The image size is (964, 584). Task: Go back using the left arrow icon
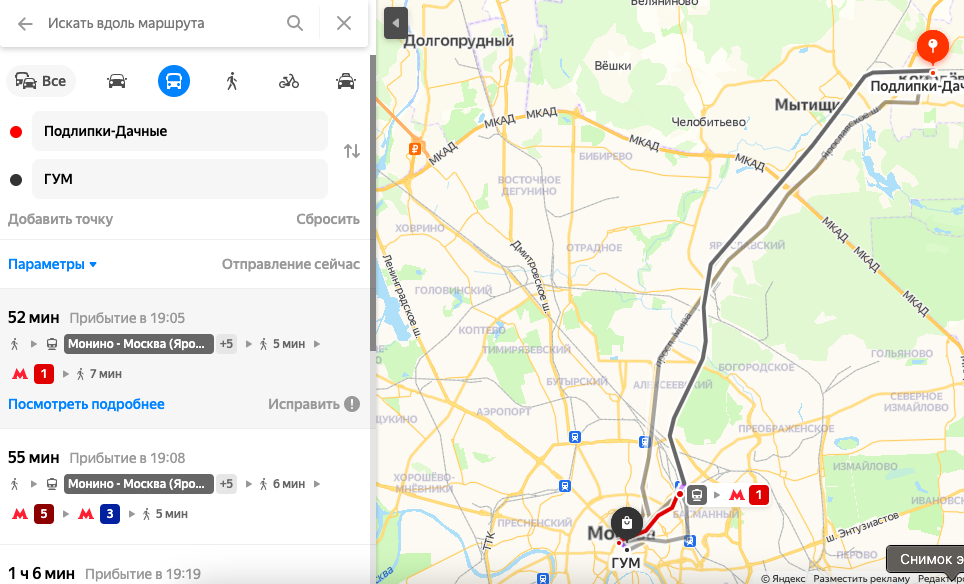25,23
